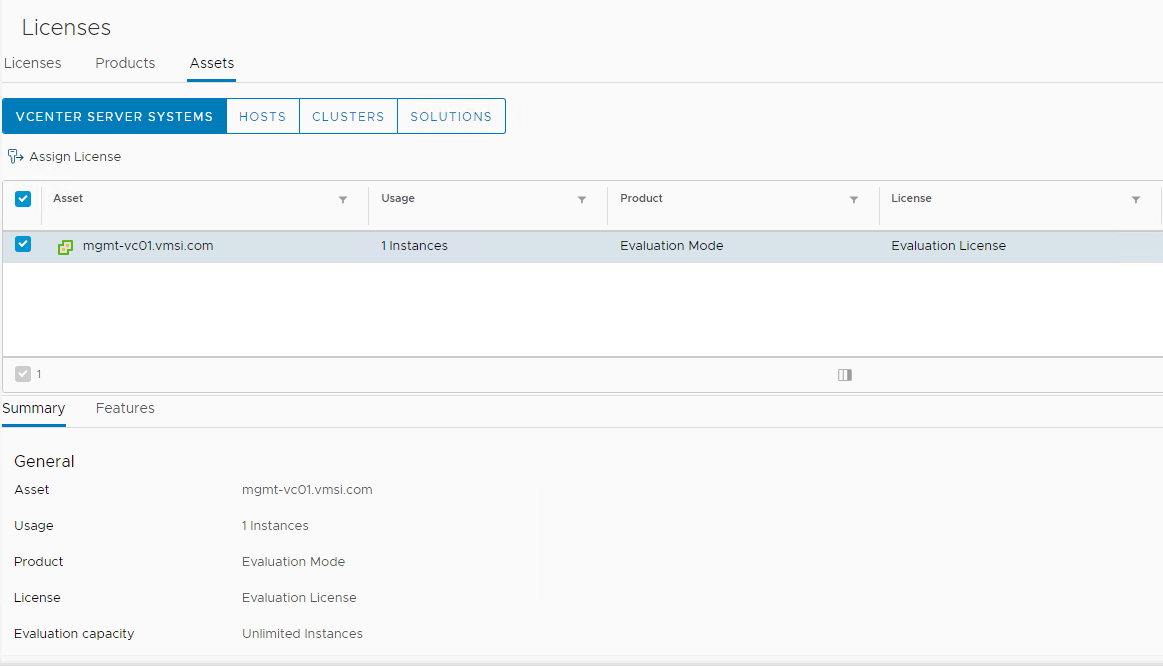Select the Summary tab
Screen dimensions: 1163x666
pos(33,408)
